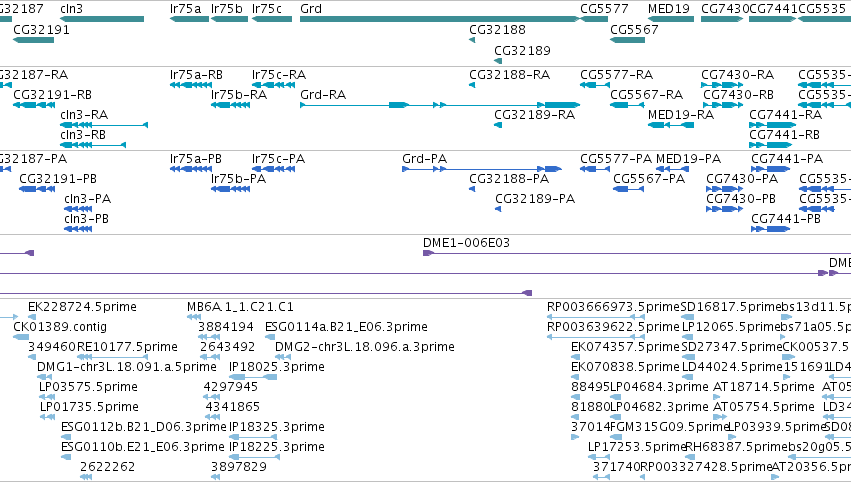This screenshot has width=851, height=482.
Task: Click the CG7441-RA transcript label
Action: (x=785, y=115)
